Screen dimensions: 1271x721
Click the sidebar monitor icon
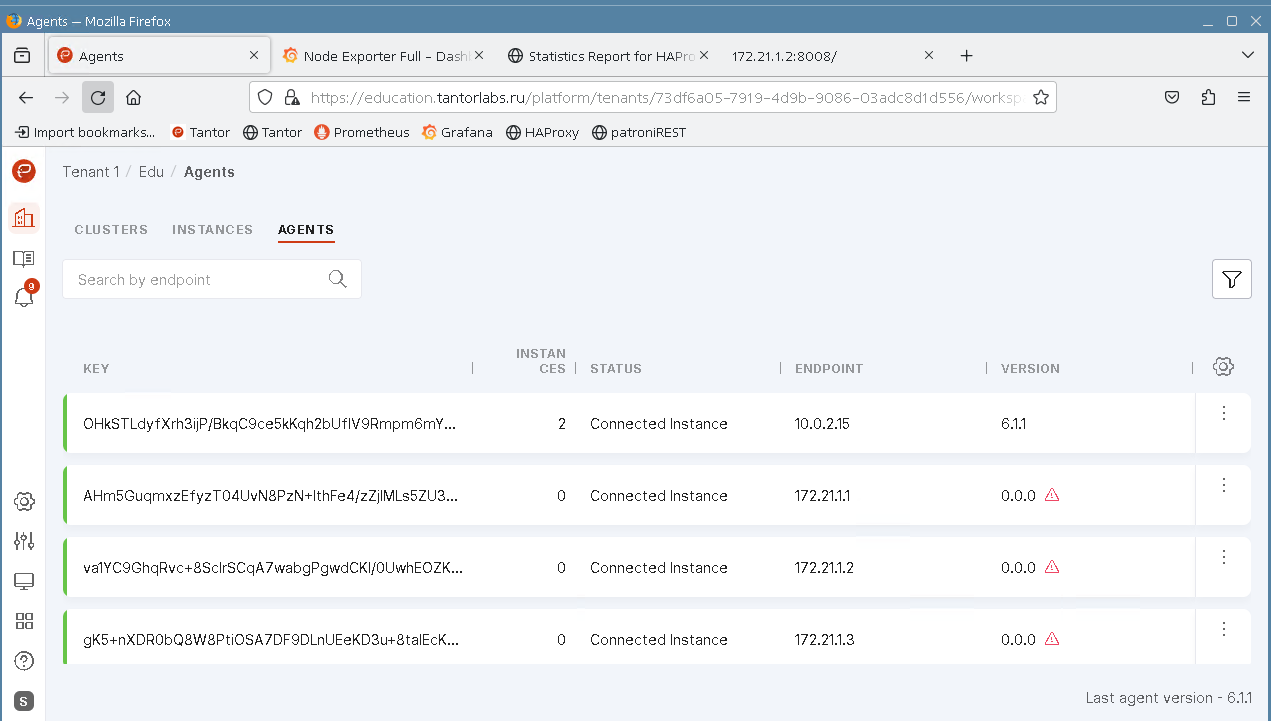tap(24, 581)
